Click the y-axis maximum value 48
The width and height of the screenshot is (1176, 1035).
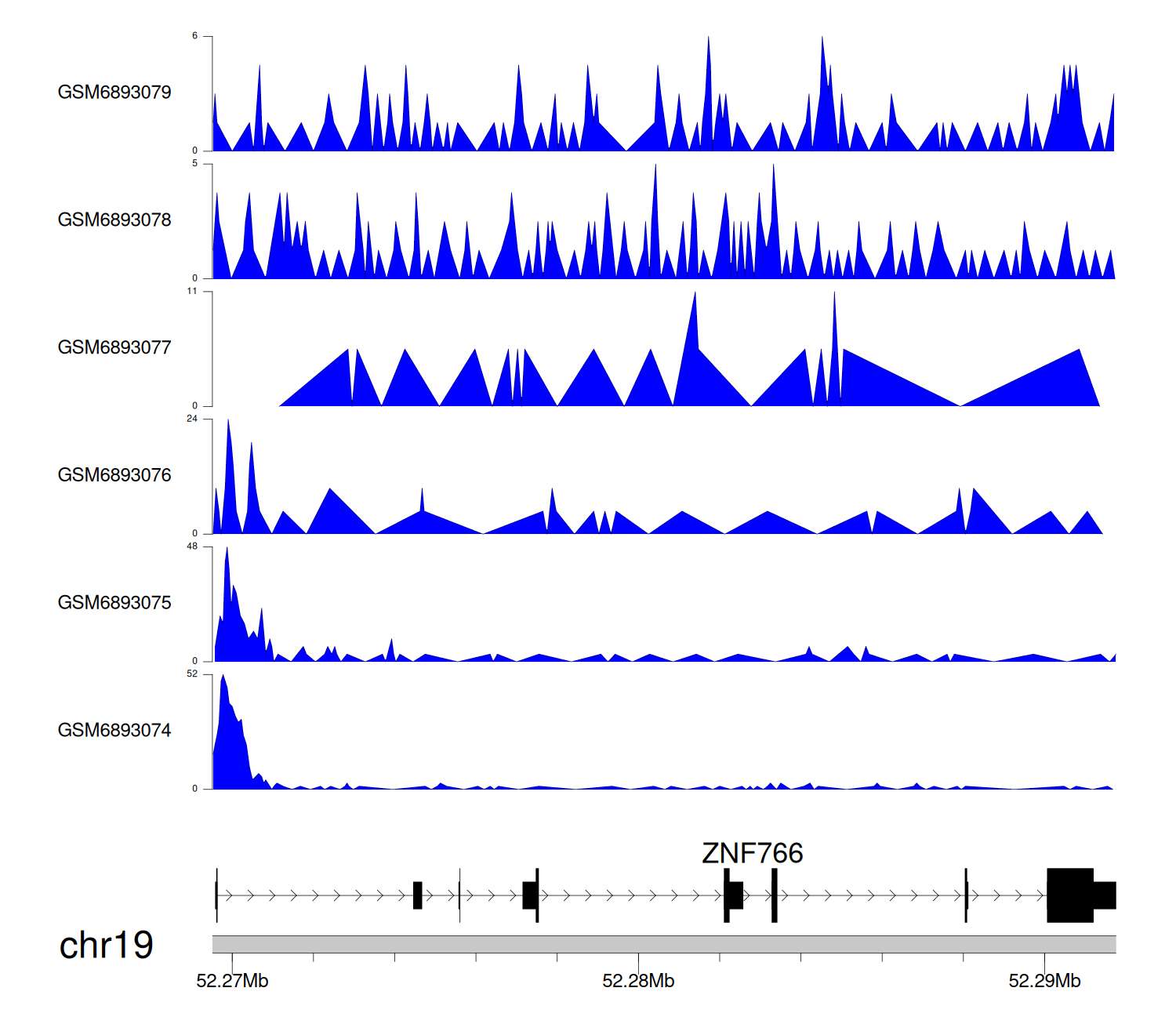coord(192,547)
